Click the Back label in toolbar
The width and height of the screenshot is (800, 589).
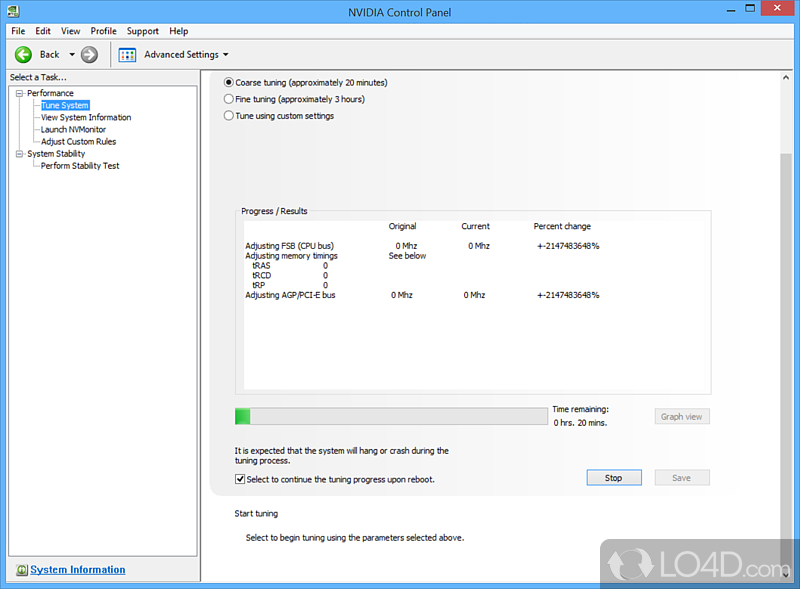(49, 55)
